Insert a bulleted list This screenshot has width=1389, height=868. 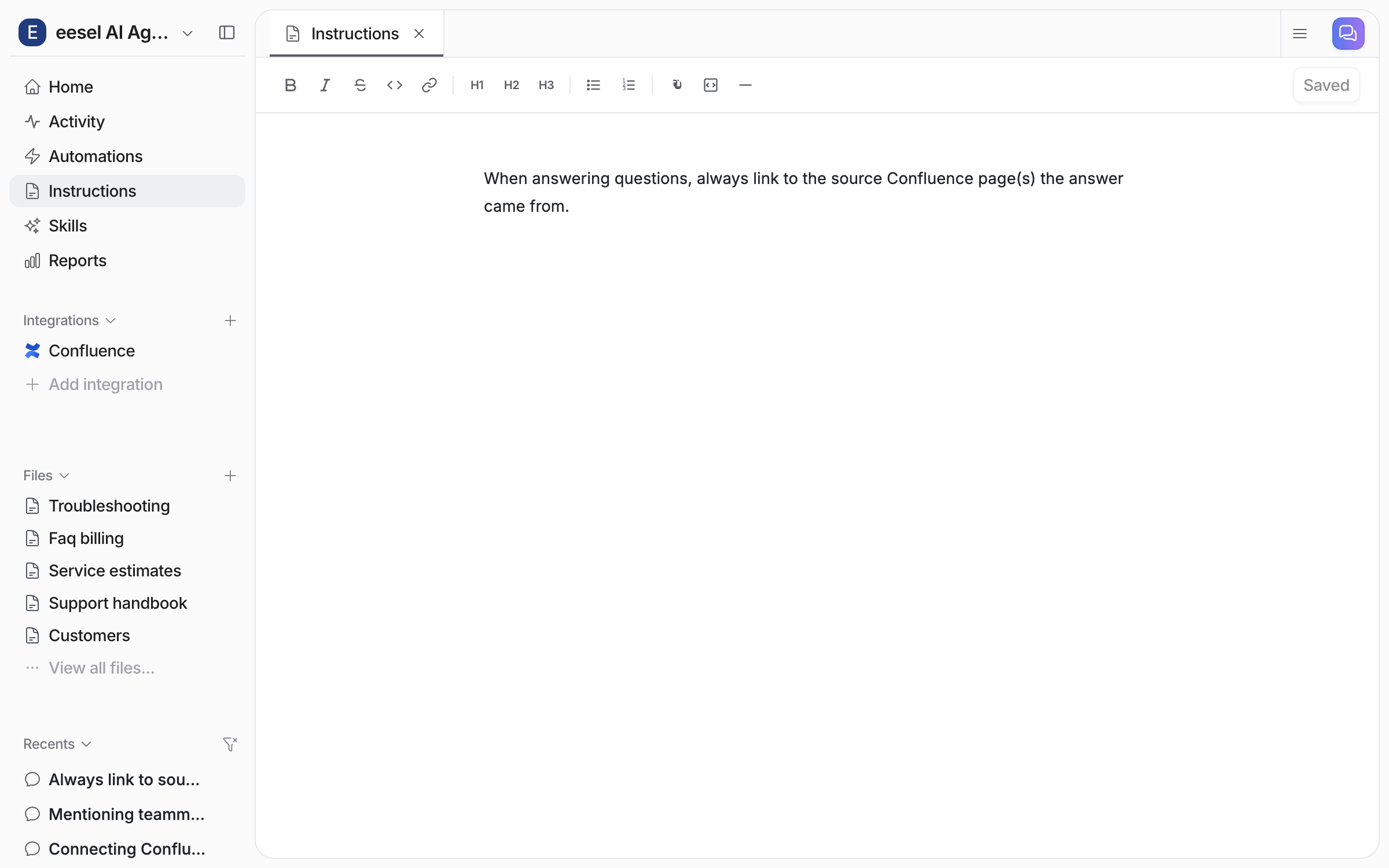pyautogui.click(x=594, y=85)
